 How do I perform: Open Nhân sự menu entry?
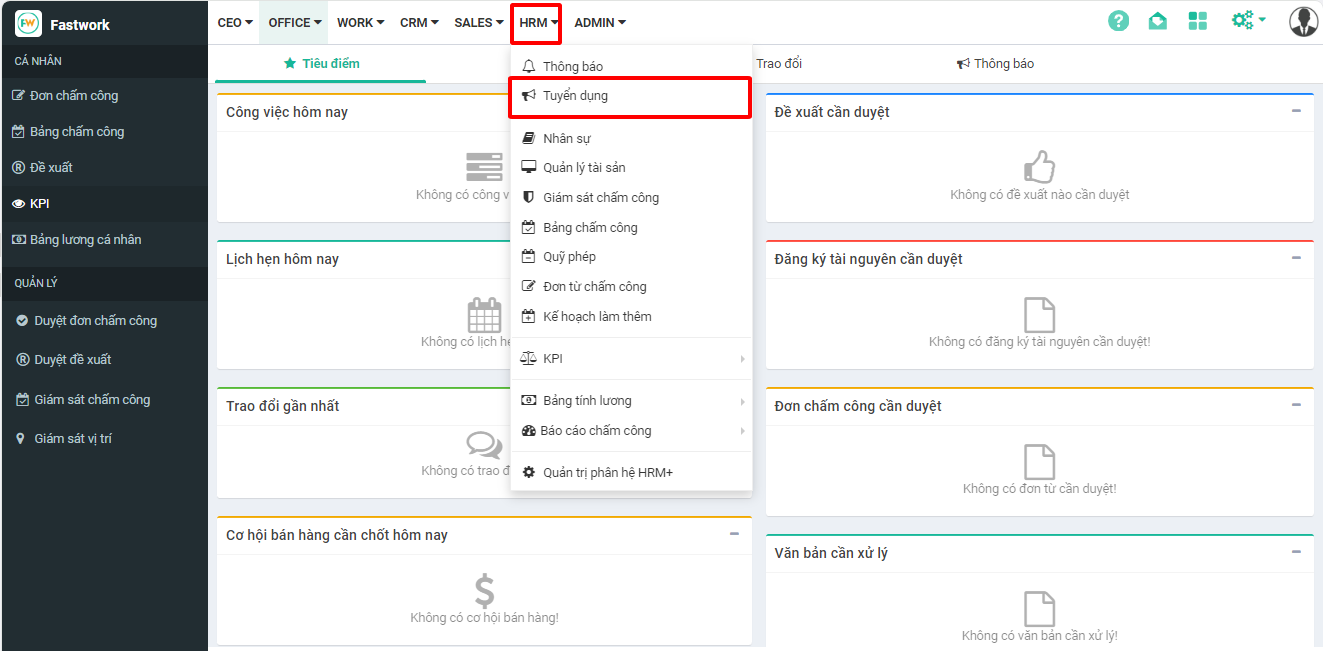566,139
